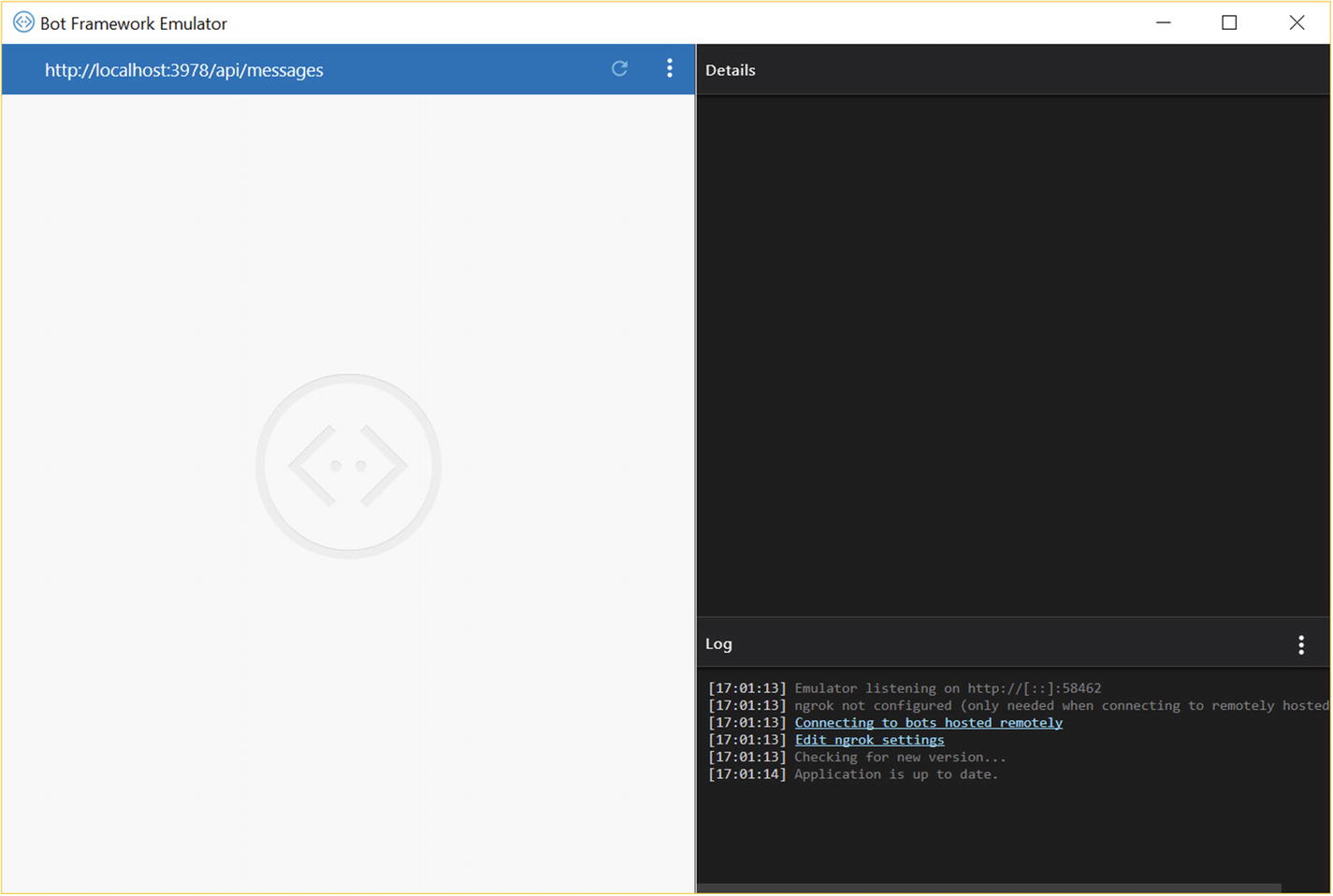Click the localhost:3978 endpoint URL field
1333x896 pixels.
click(184, 70)
